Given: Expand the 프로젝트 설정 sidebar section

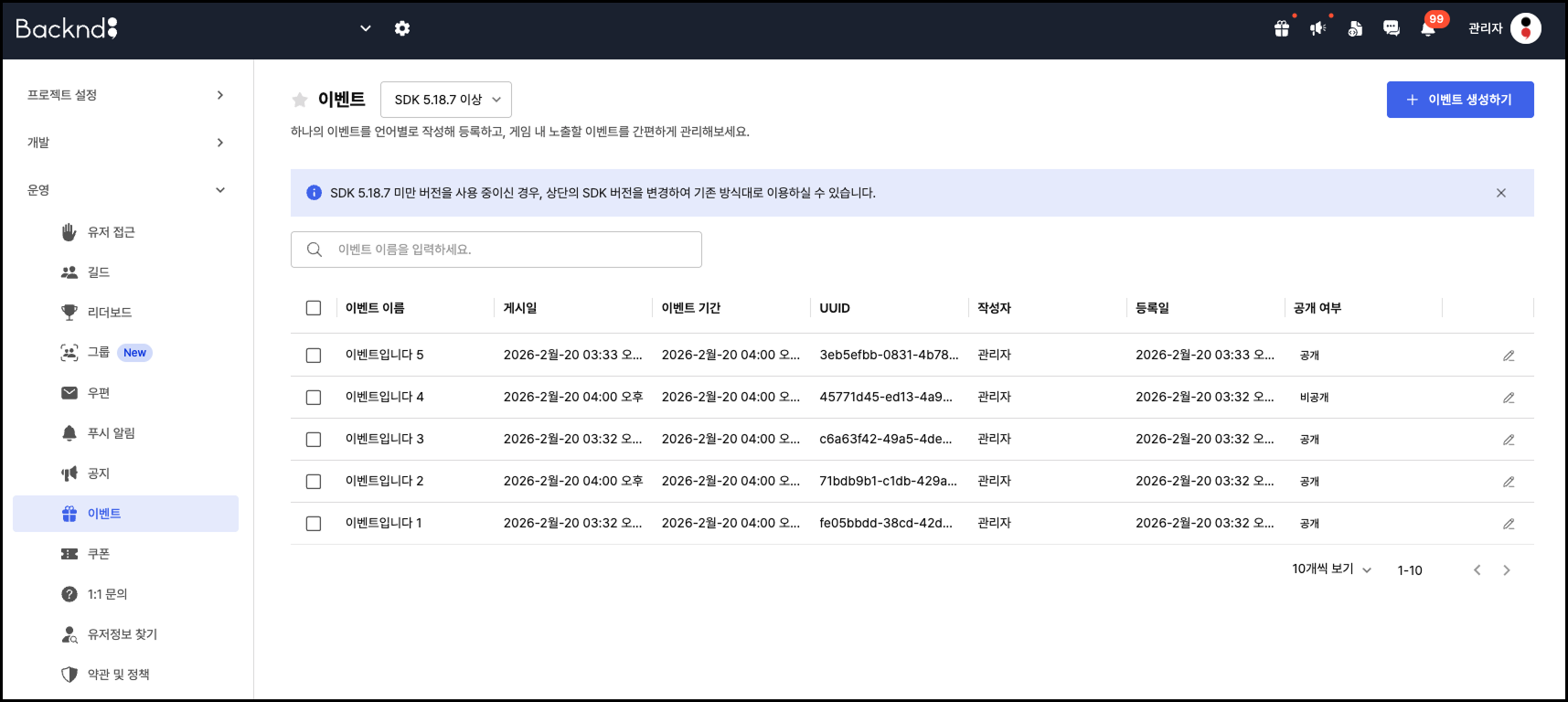Looking at the screenshot, I should point(126,95).
